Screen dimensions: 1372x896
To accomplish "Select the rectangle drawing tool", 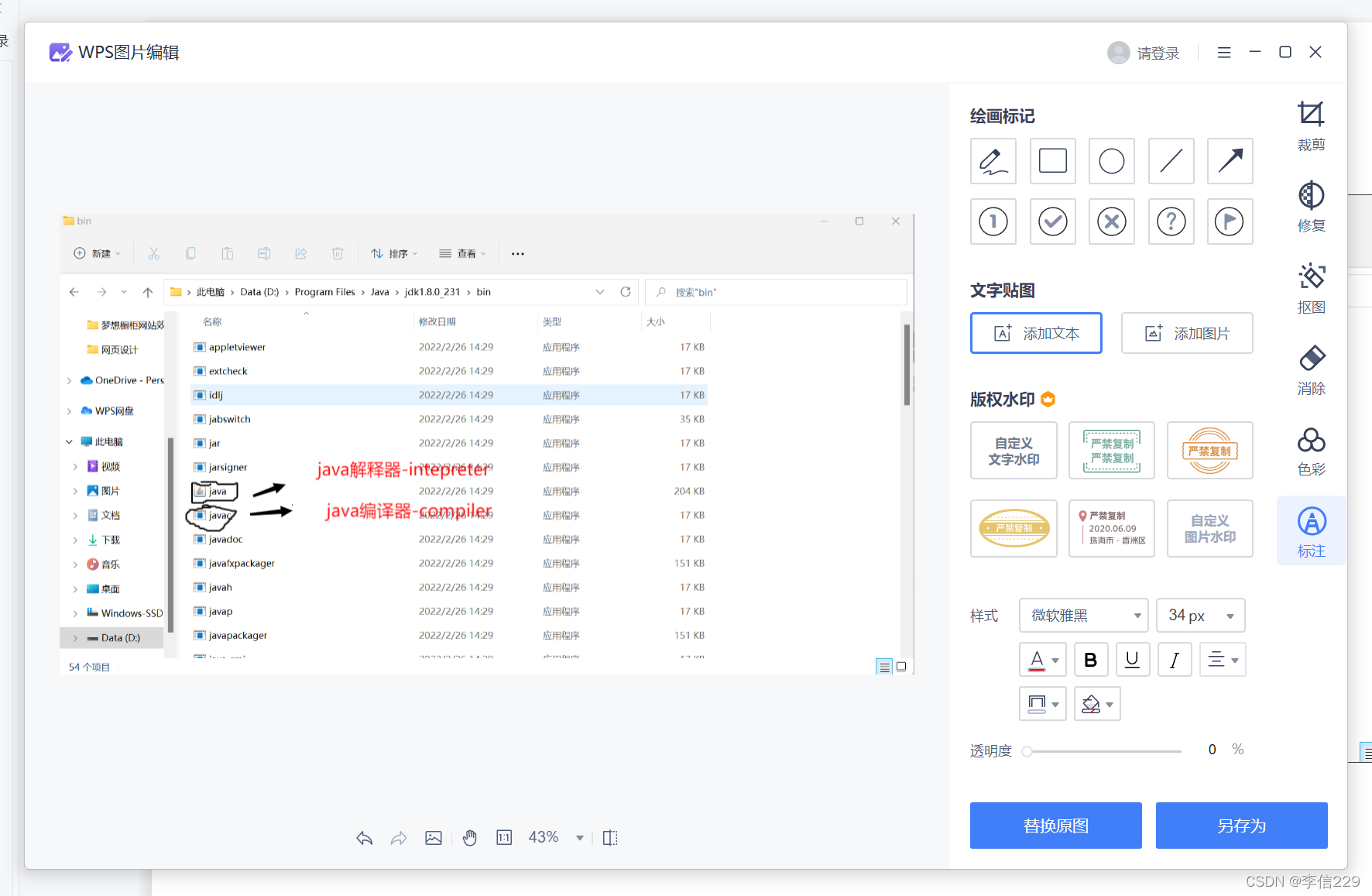I will point(1052,161).
